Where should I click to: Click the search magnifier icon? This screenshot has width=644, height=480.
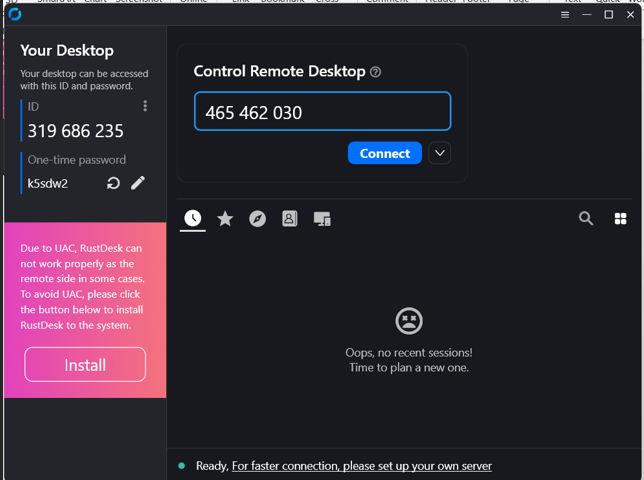click(586, 218)
